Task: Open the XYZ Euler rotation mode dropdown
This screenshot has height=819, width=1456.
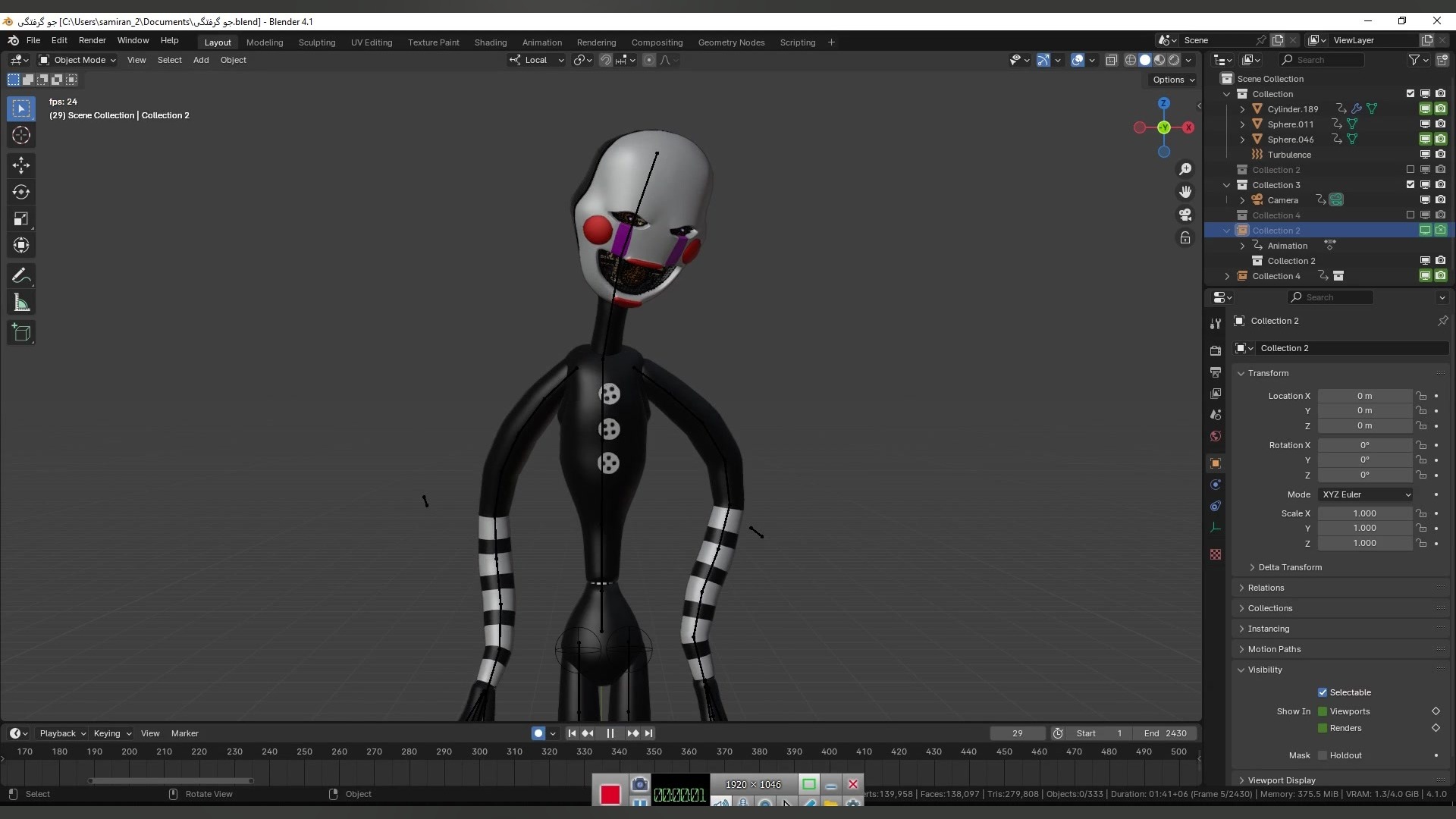Action: (1365, 494)
